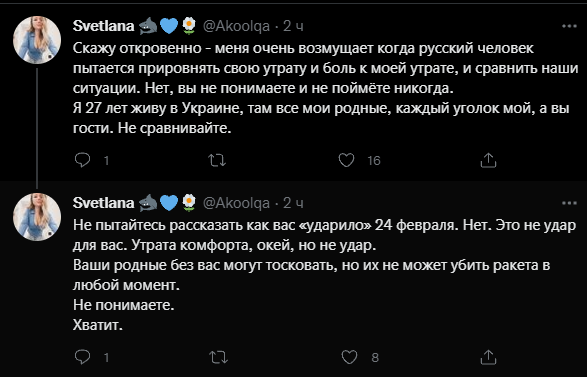Share the first tweet
The height and width of the screenshot is (377, 587).
488,160
